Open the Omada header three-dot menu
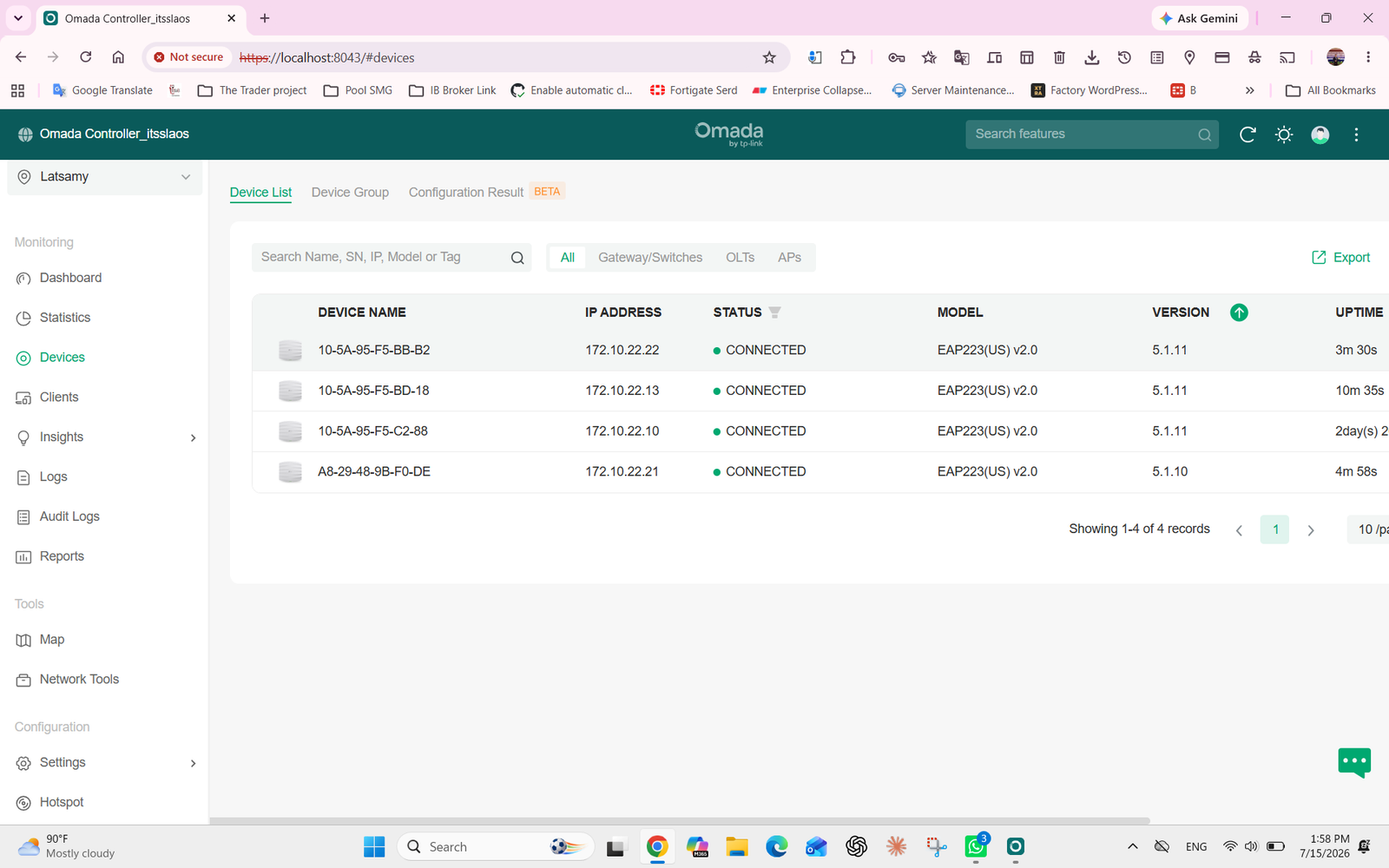The image size is (1389, 868). coord(1356,135)
